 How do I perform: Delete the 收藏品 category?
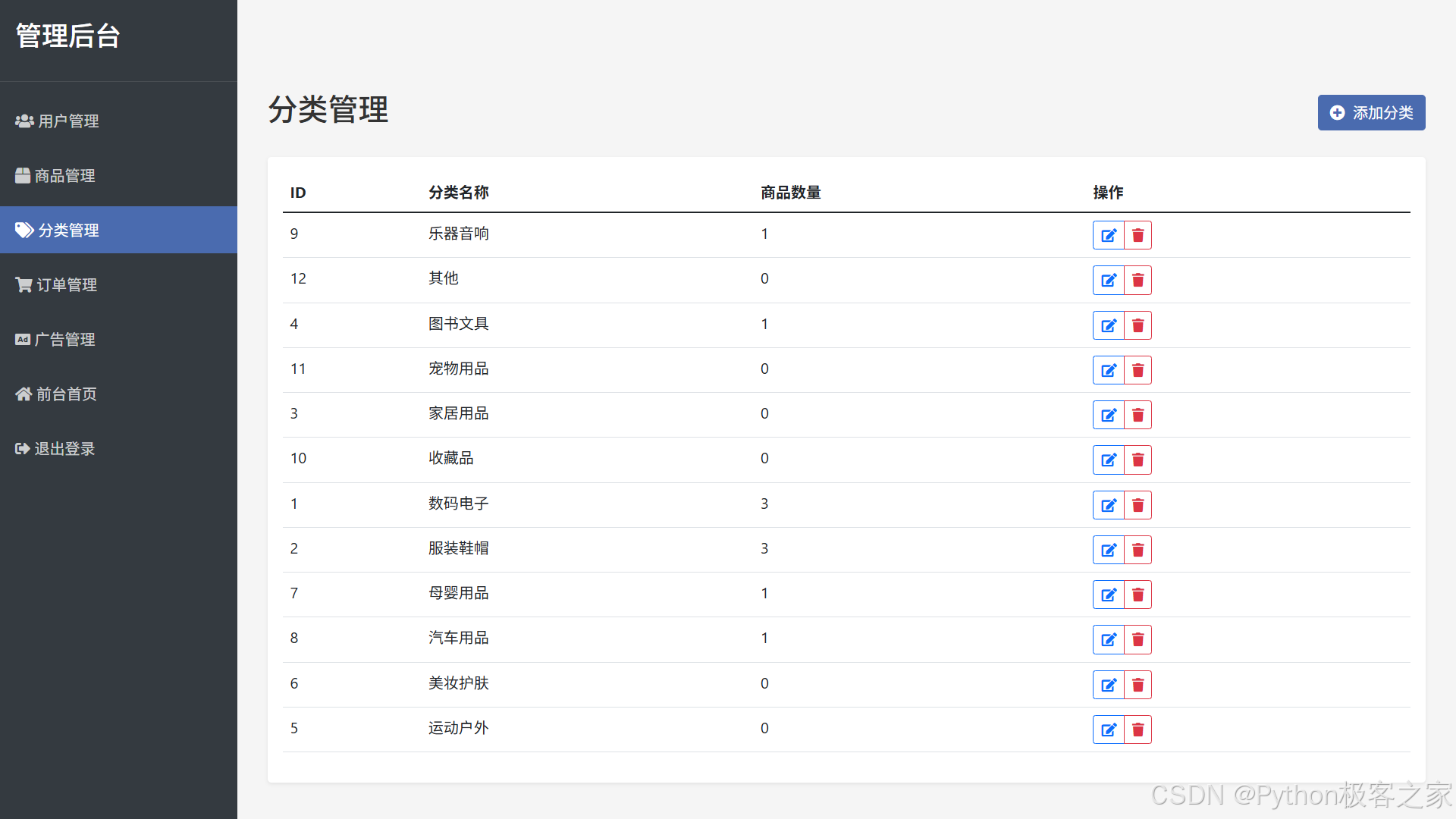(x=1137, y=460)
